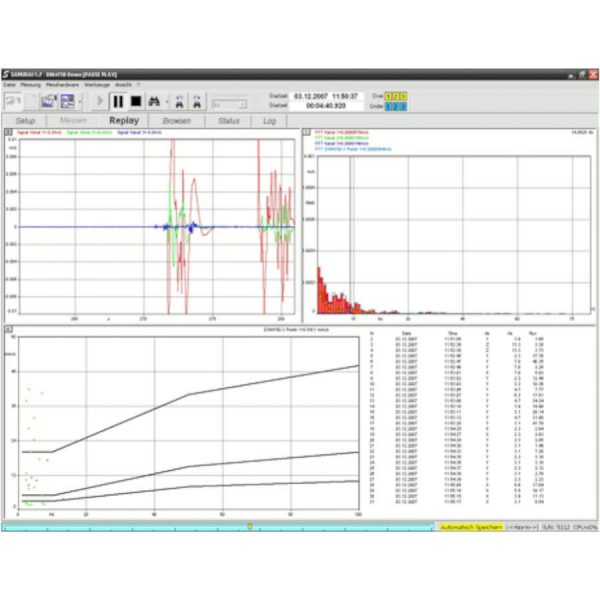
Task: Click the elapsed time field 00:04:40.920
Action: tap(326, 106)
